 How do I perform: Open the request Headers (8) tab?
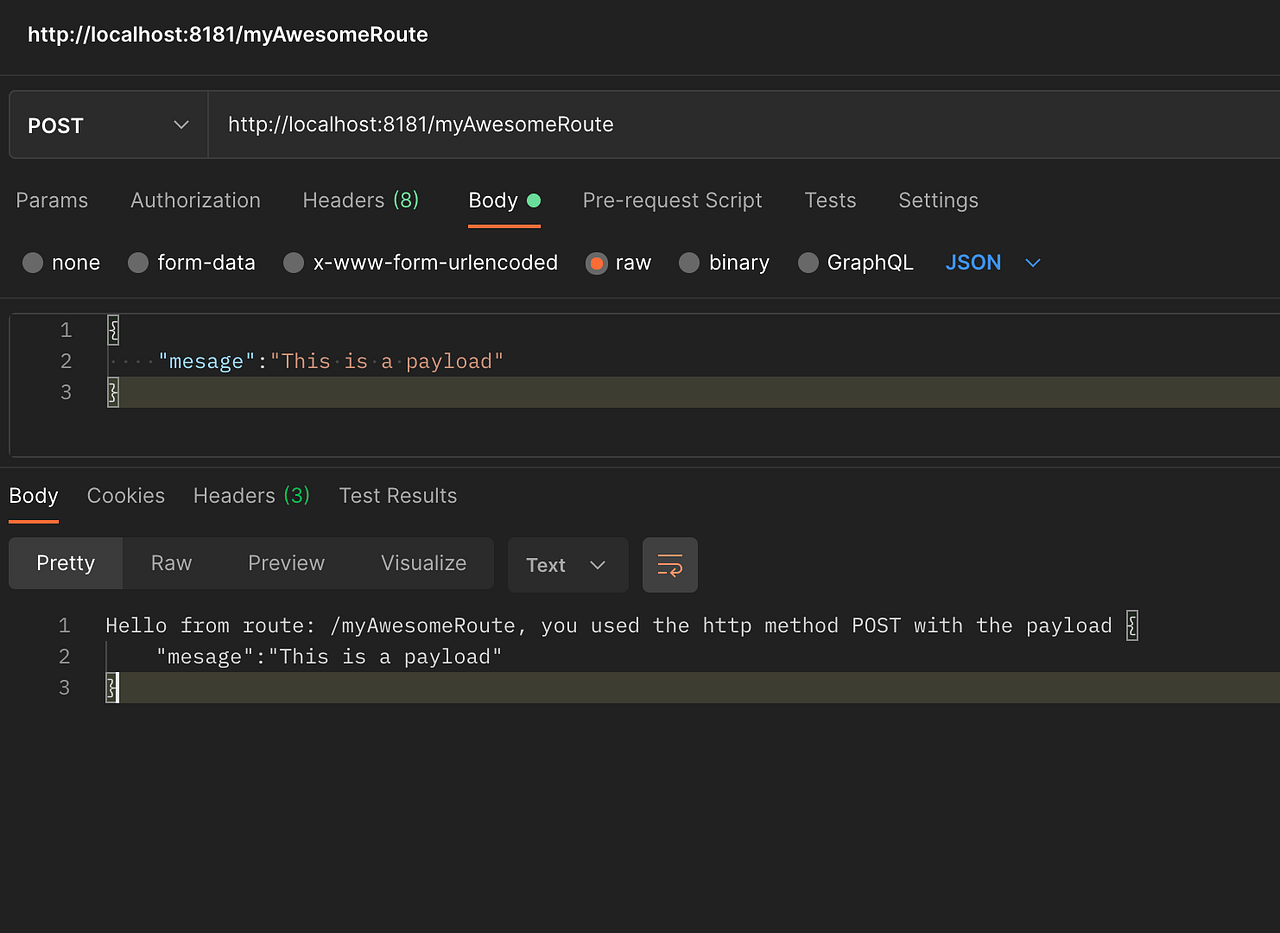(x=361, y=200)
